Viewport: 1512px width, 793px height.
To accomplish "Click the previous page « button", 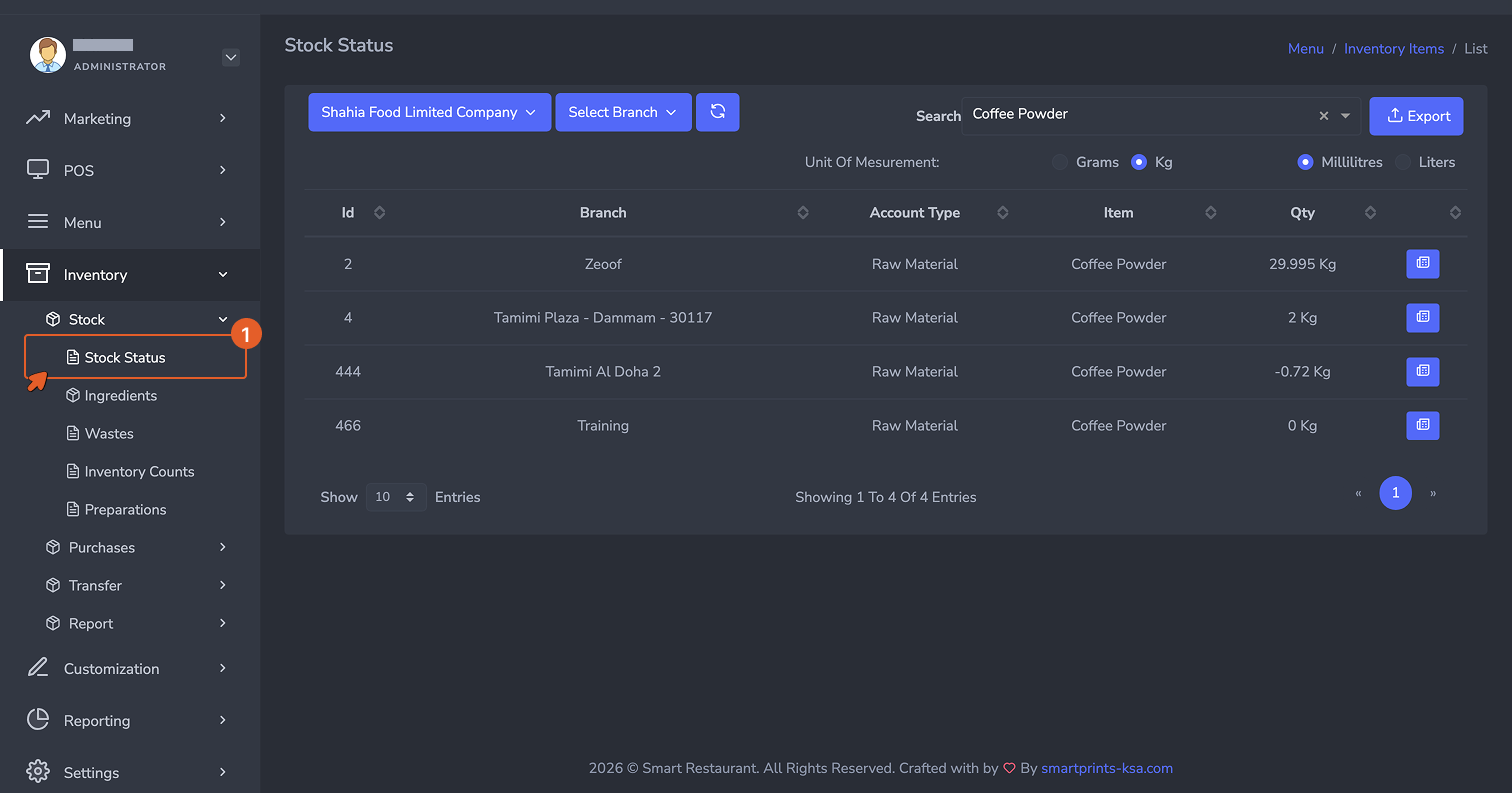I will click(1358, 493).
